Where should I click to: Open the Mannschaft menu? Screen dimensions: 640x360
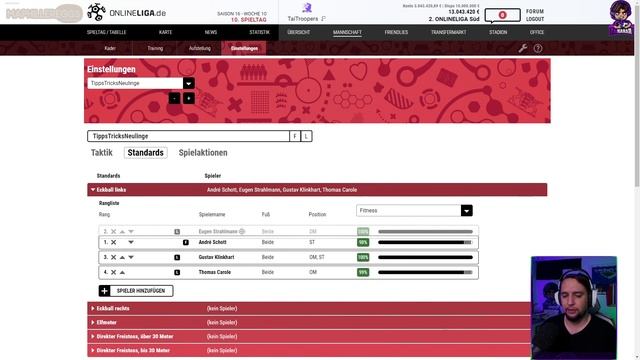tap(347, 32)
